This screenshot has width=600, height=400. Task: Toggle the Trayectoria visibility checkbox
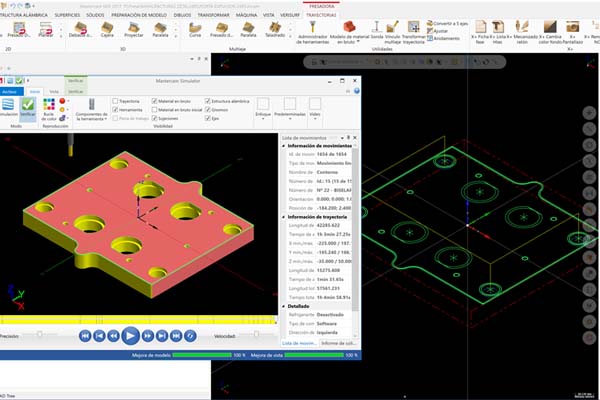pyautogui.click(x=115, y=101)
